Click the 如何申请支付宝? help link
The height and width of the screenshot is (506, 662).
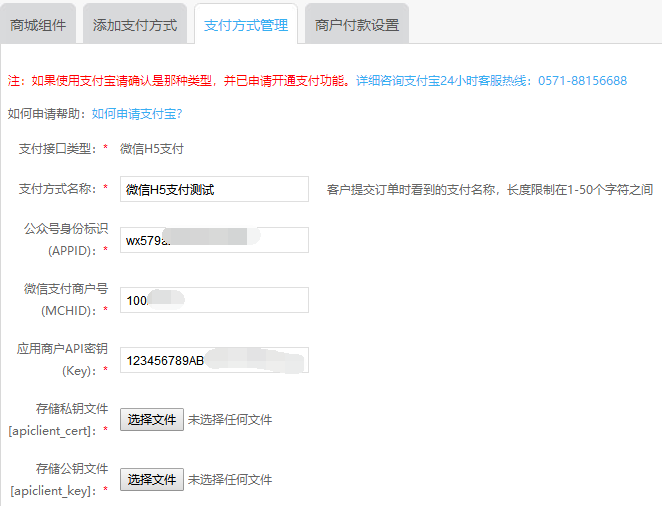click(137, 114)
